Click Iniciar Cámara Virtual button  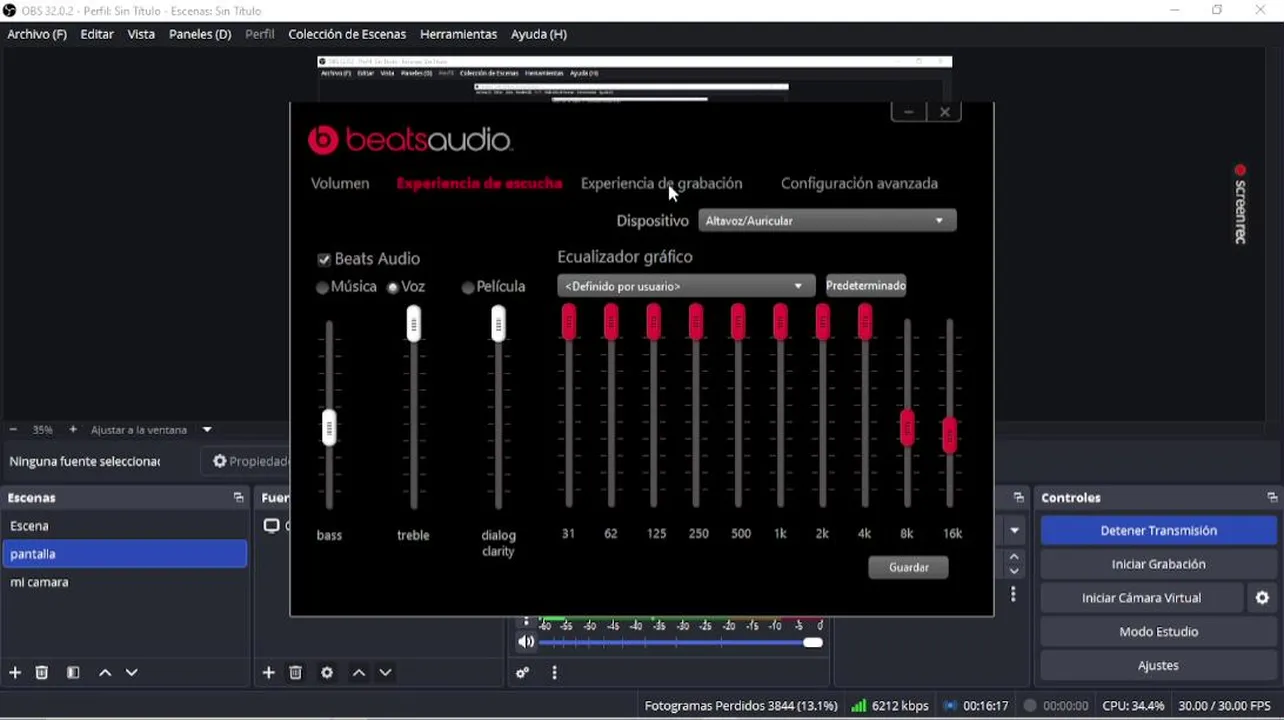click(x=1141, y=598)
